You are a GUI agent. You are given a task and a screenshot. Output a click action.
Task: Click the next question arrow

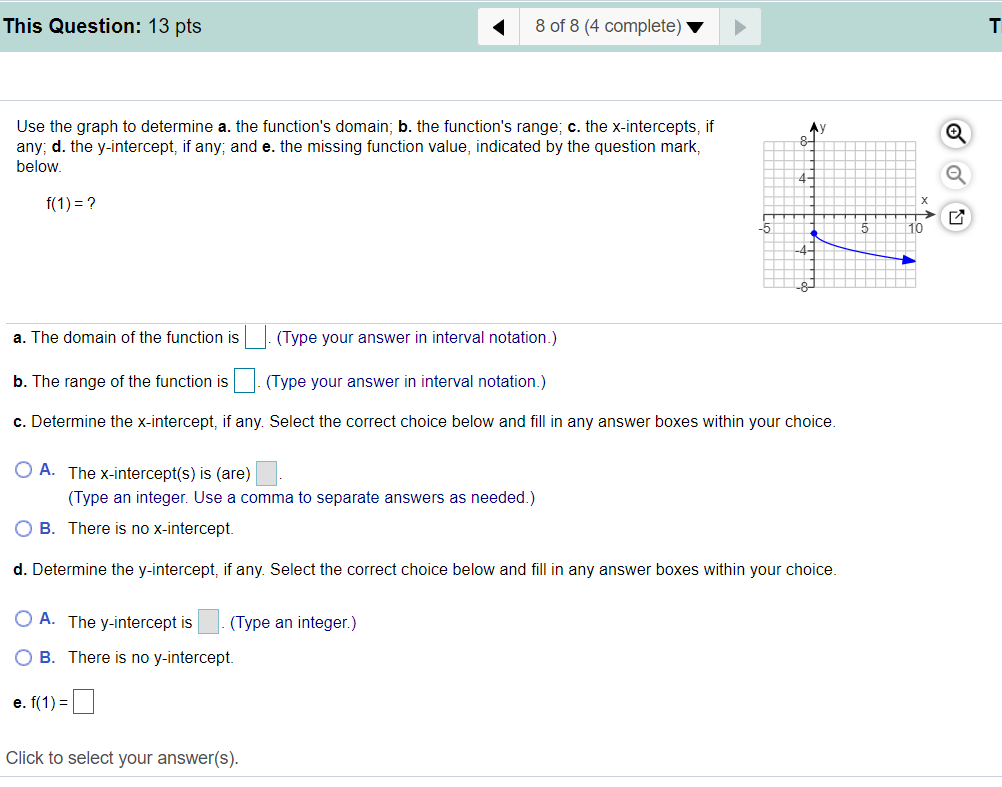740,26
